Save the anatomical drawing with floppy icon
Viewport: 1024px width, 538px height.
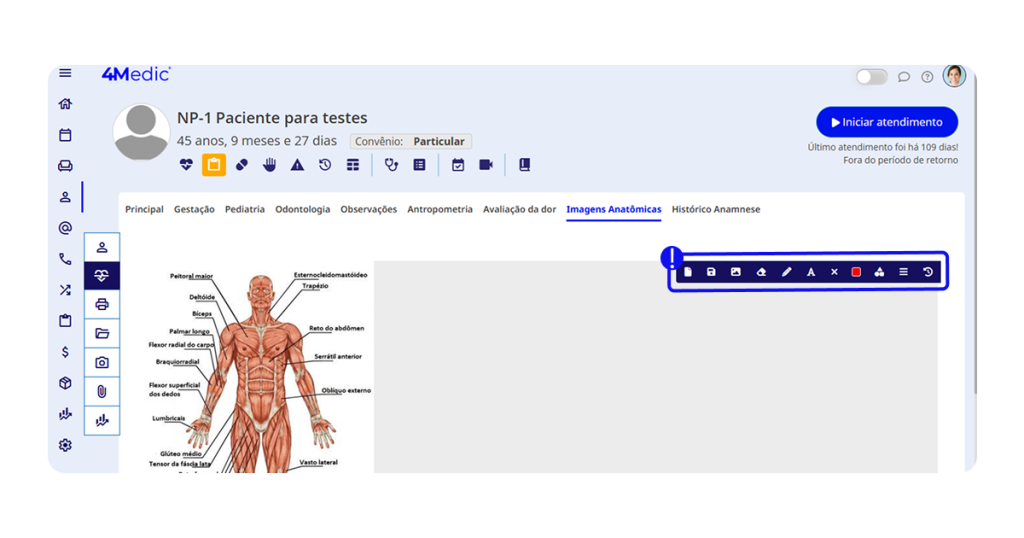pos(711,272)
